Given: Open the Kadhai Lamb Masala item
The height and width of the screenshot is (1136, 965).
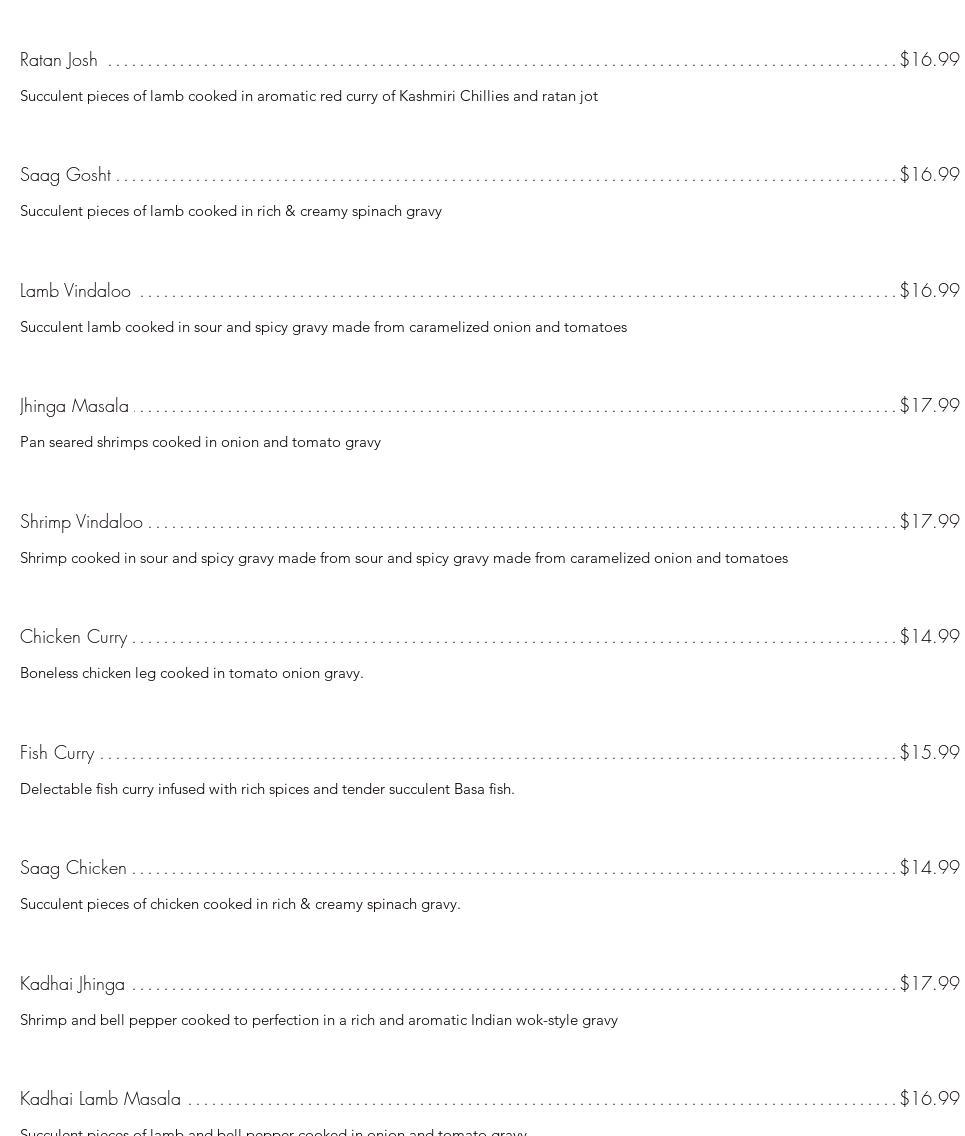Looking at the screenshot, I should (x=100, y=1099).
